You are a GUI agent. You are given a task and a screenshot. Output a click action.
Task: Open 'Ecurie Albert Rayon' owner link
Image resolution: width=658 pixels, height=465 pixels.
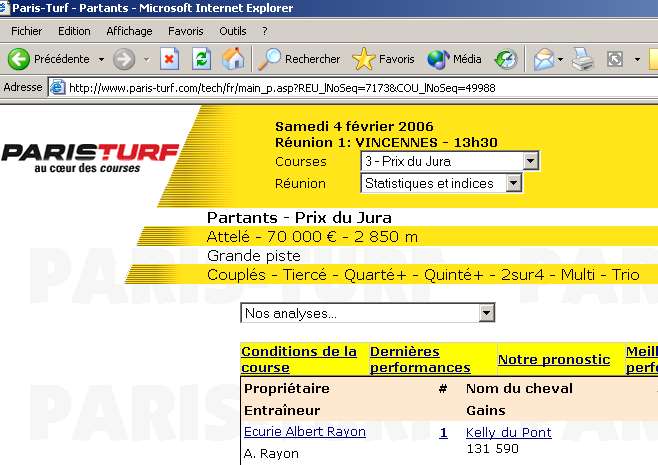(x=305, y=431)
